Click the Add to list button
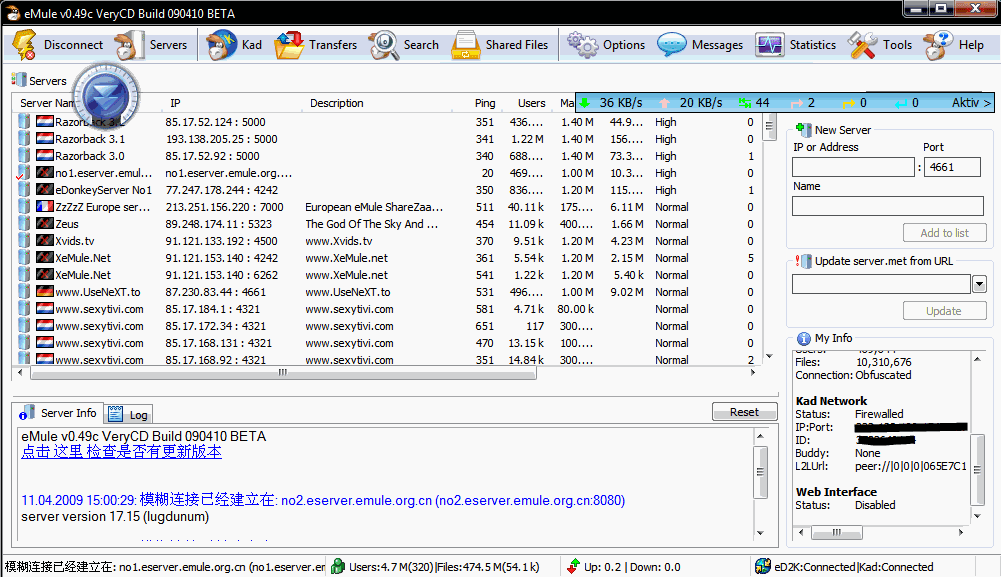1001x577 pixels. [x=944, y=233]
